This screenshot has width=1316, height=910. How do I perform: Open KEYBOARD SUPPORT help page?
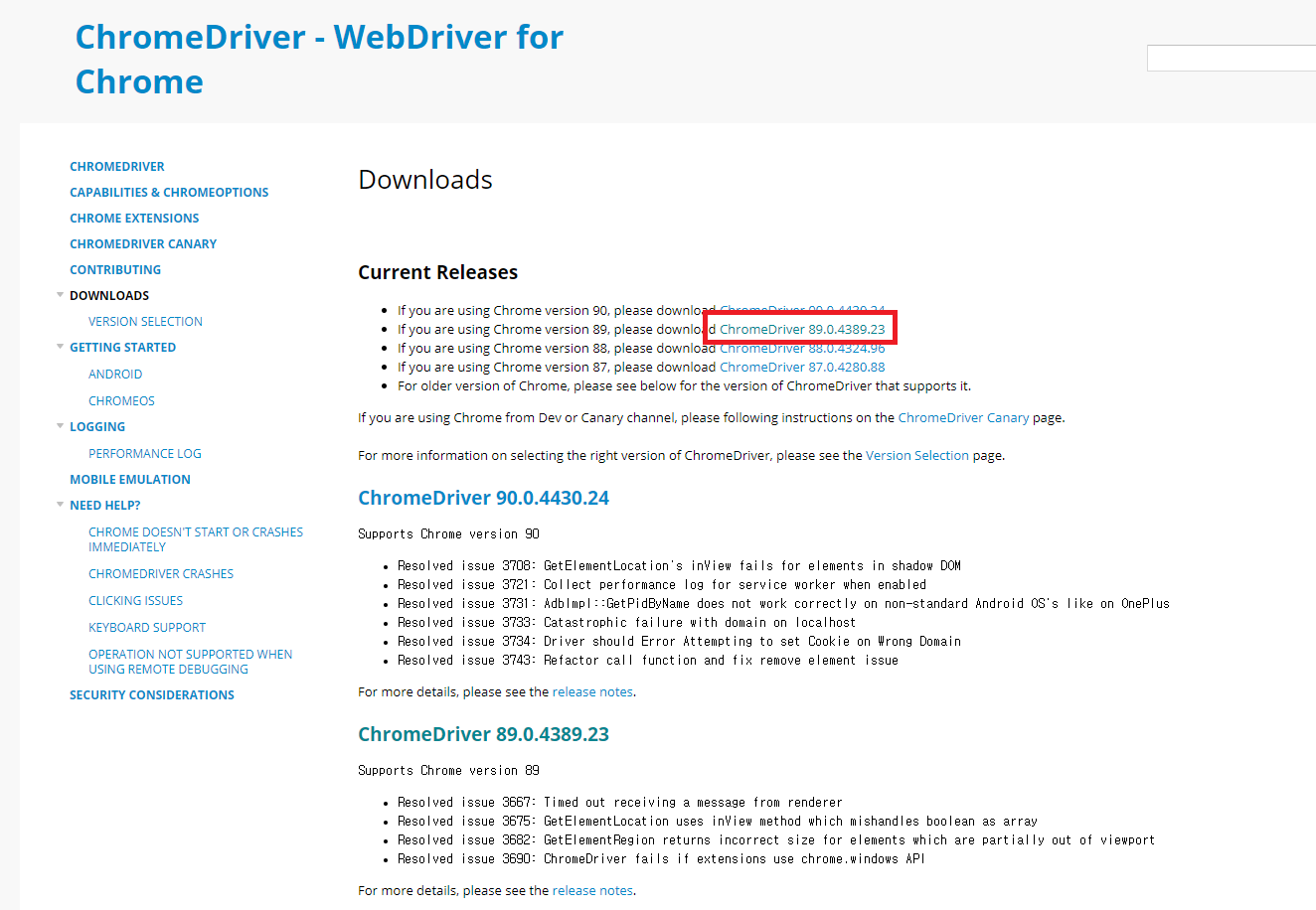coord(147,628)
